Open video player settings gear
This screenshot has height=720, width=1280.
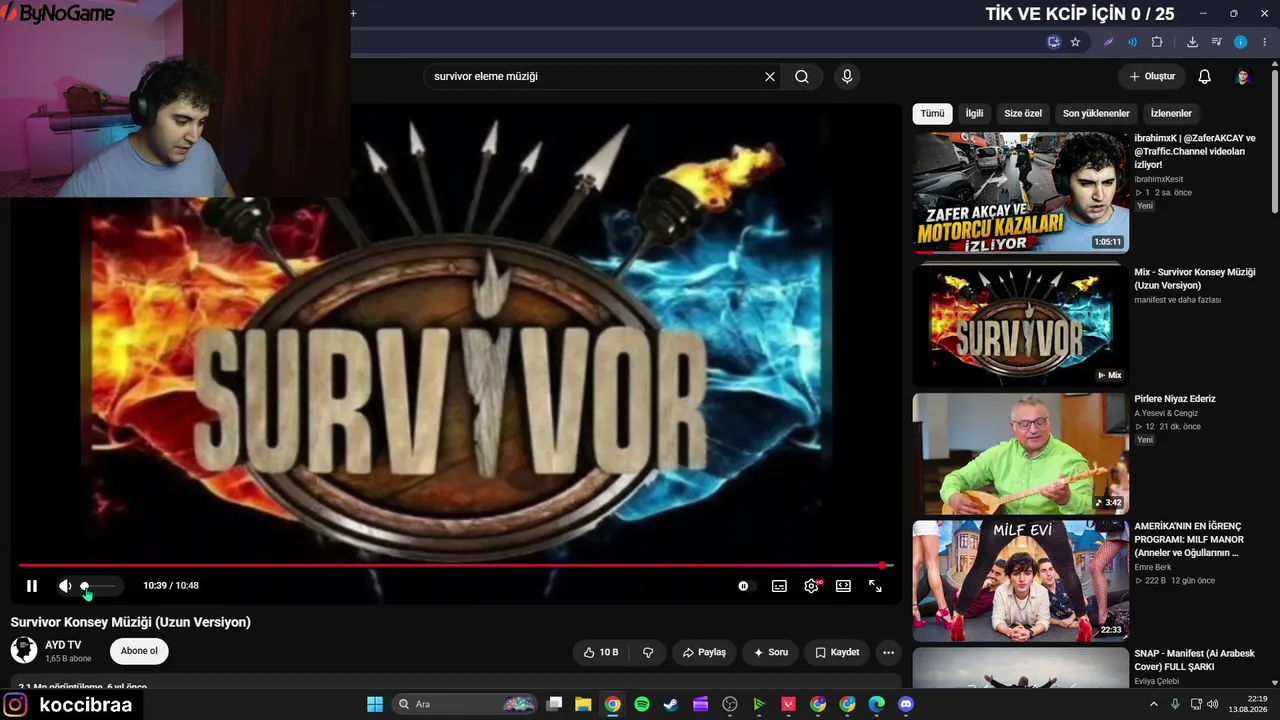[x=811, y=586]
